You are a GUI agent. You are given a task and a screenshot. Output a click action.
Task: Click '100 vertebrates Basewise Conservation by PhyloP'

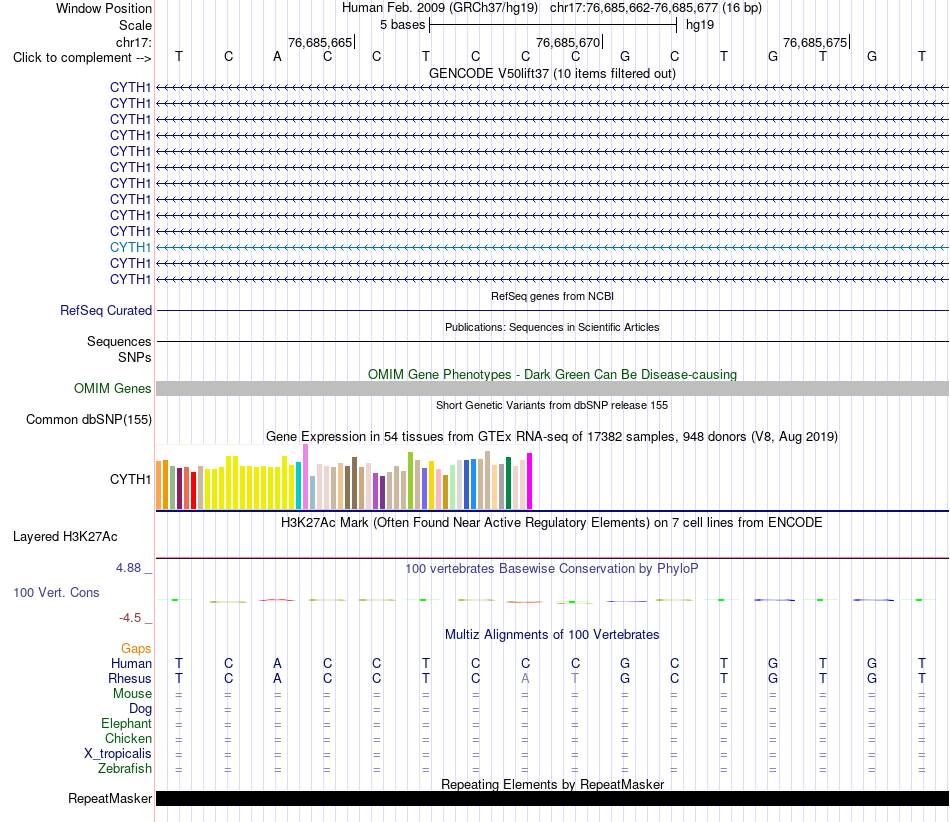click(x=552, y=568)
